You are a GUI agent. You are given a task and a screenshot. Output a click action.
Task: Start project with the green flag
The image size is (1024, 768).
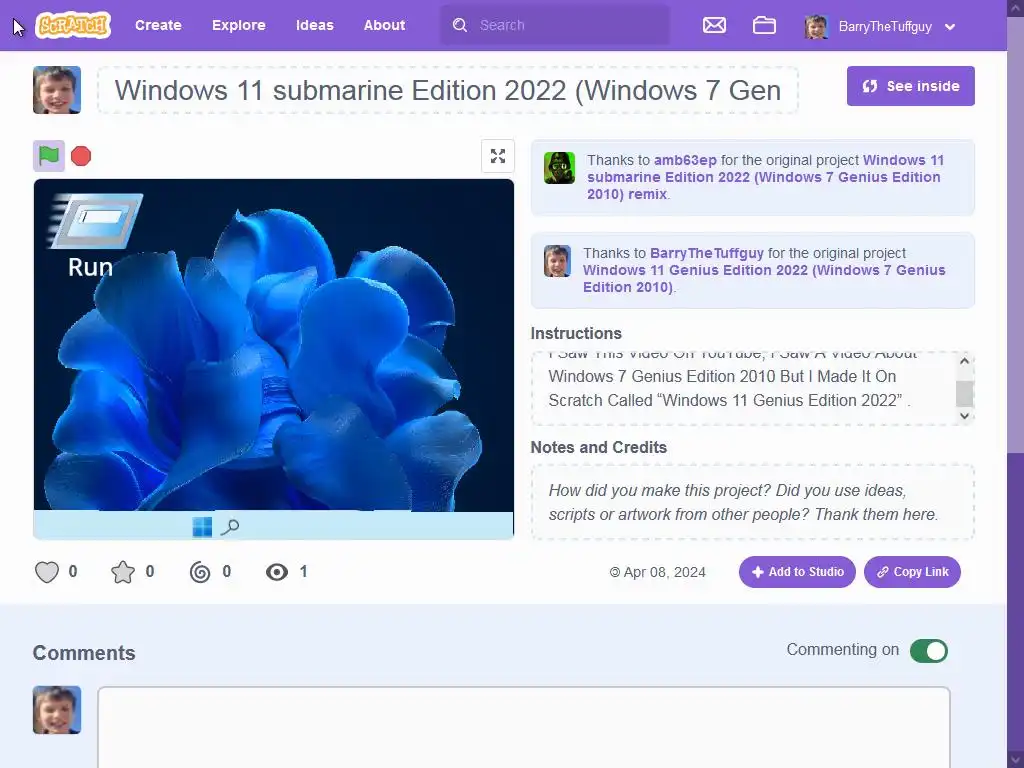click(49, 156)
